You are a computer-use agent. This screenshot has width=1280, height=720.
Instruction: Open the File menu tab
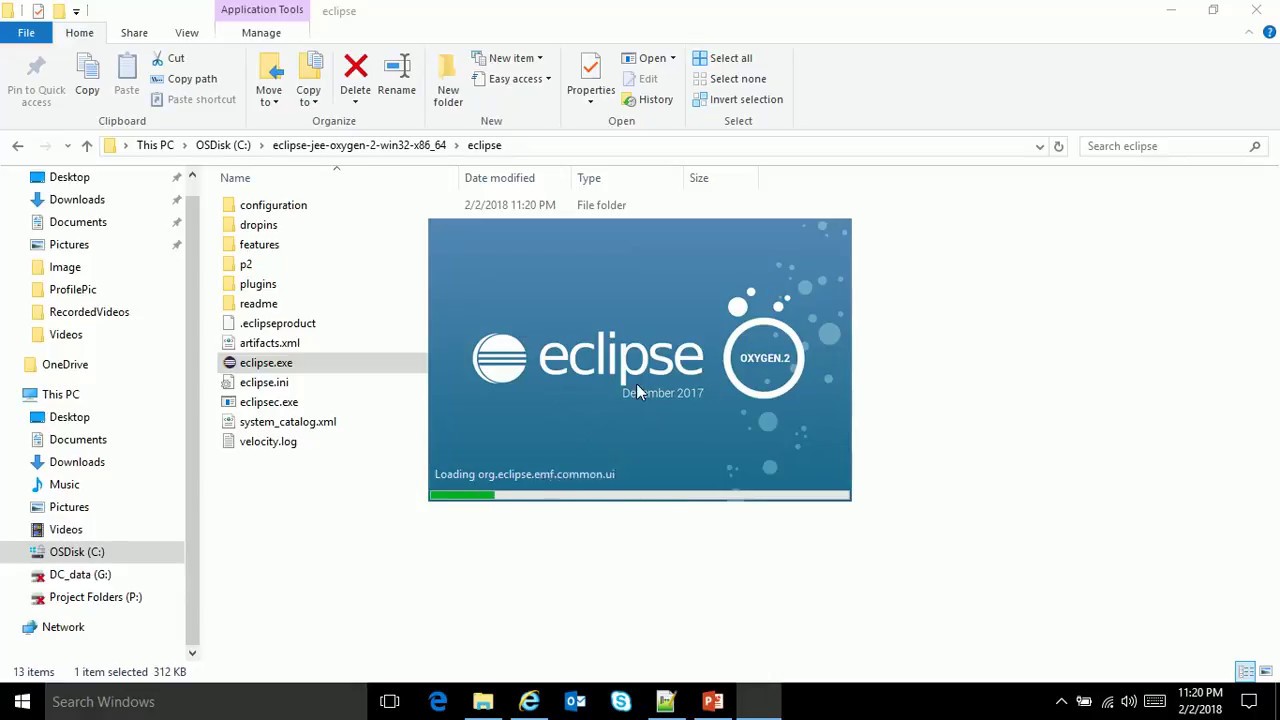click(26, 33)
